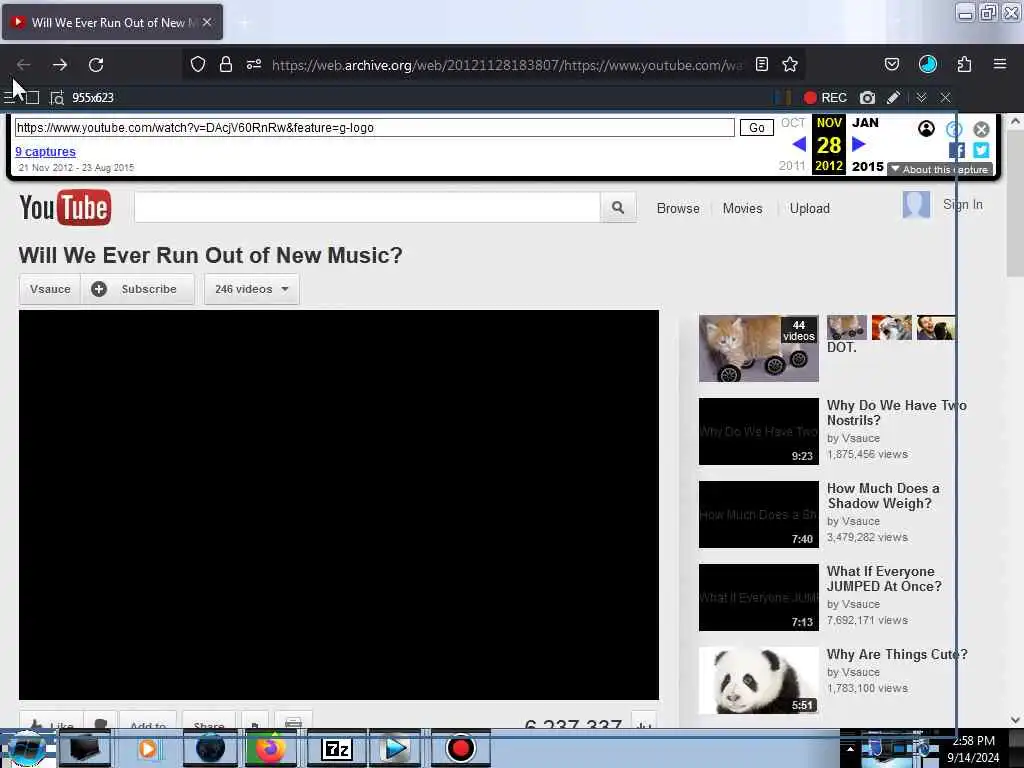This screenshot has width=1024, height=768.
Task: Open the 9 captures link
Action: click(45, 152)
